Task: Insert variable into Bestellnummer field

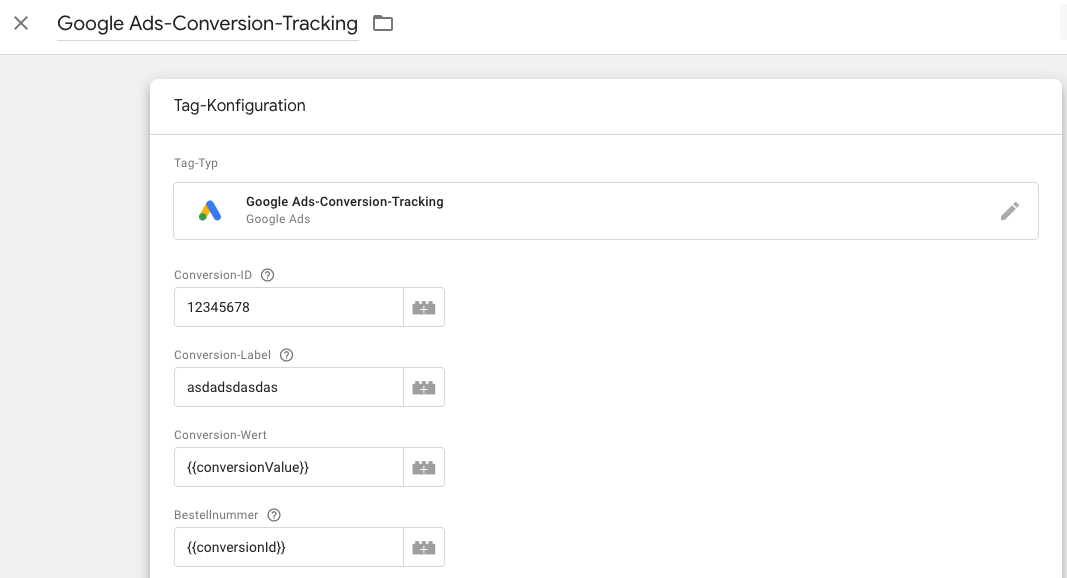Action: [424, 547]
